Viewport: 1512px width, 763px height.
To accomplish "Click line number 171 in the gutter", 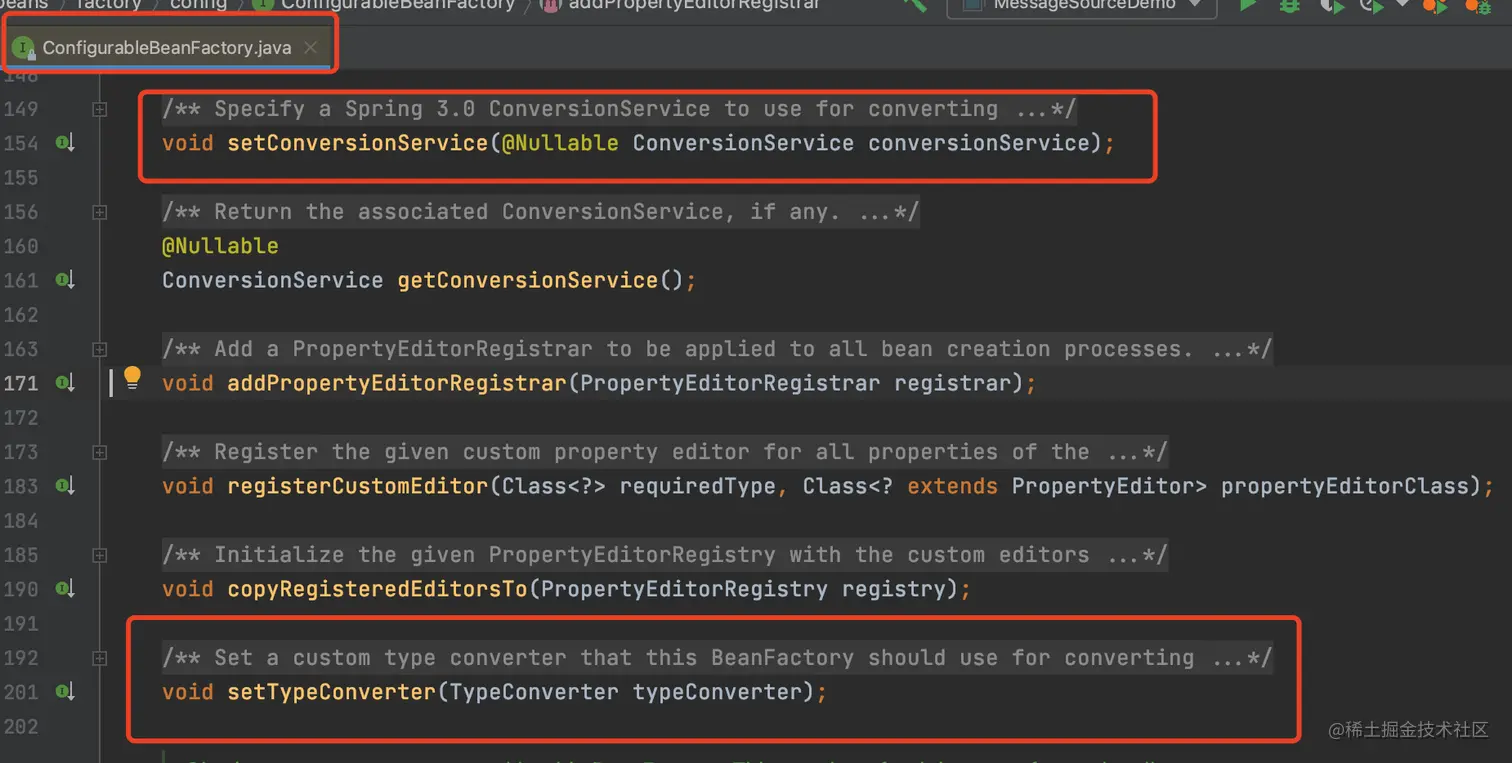I will (x=22, y=383).
